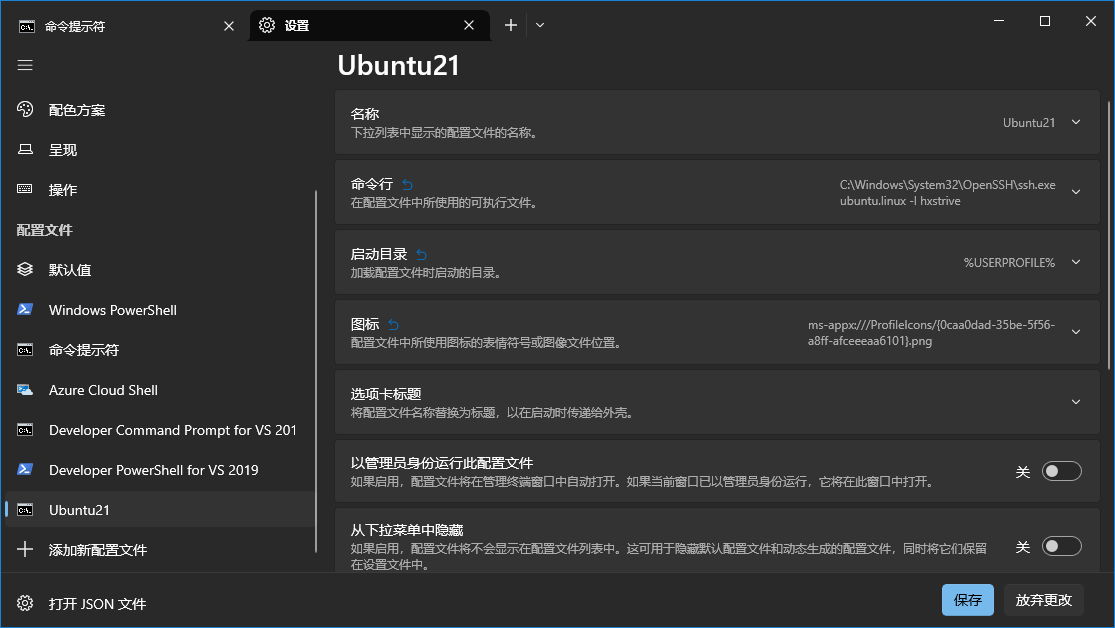
Task: Toggle 从下拉菜单中隐藏 switch
Action: pyautogui.click(x=1061, y=545)
